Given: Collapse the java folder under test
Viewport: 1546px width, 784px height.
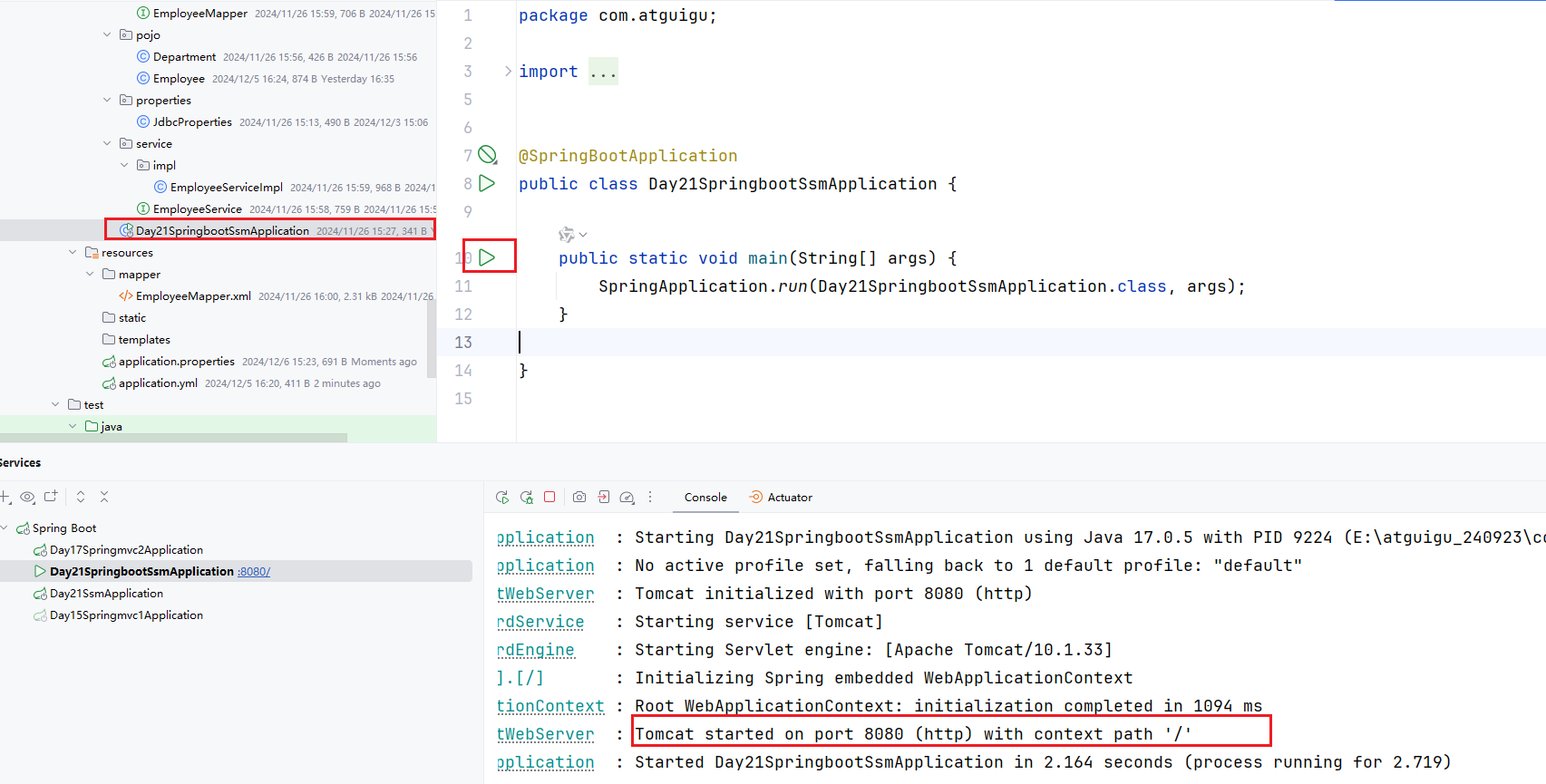Looking at the screenshot, I should (x=73, y=426).
